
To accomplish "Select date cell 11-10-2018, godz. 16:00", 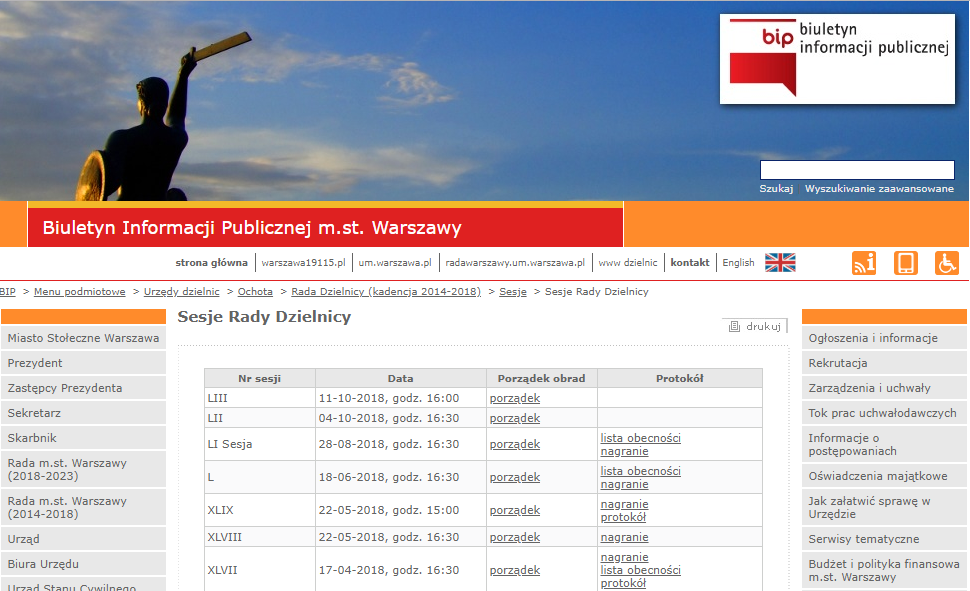I will click(x=401, y=398).
